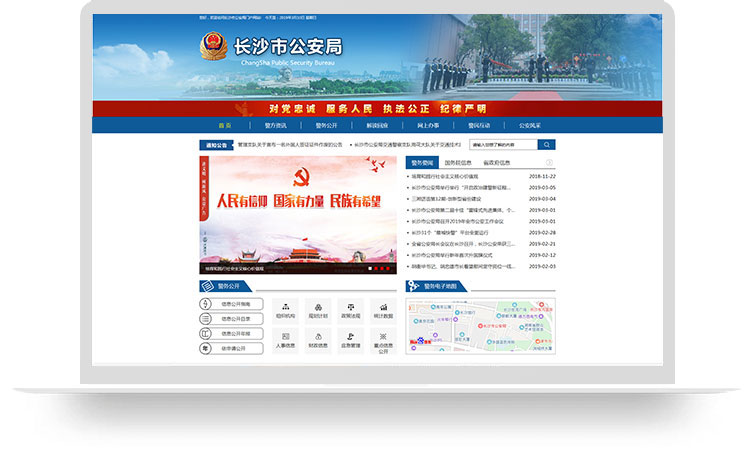Open the 信息公开目录 button
Image resolution: width=751 pixels, height=462 pixels.
pos(231,319)
